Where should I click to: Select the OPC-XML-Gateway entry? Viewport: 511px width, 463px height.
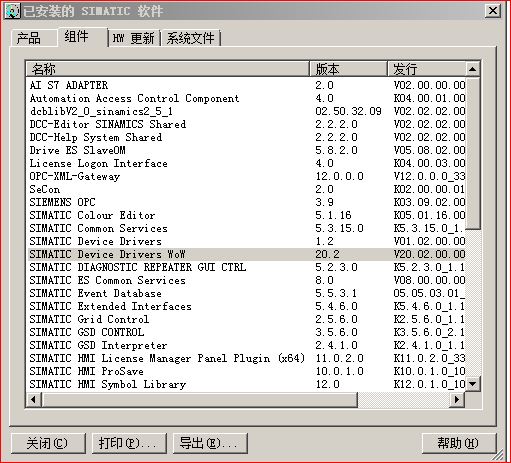[x=246, y=176]
